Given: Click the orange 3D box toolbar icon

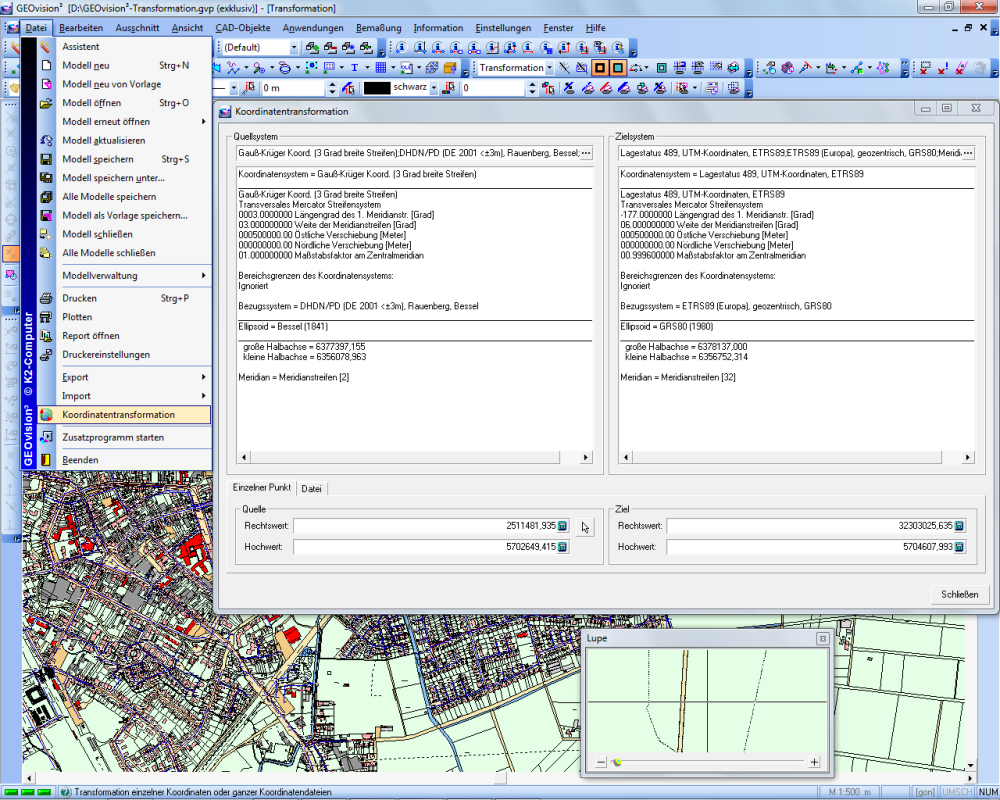Looking at the screenshot, I should click(450, 68).
